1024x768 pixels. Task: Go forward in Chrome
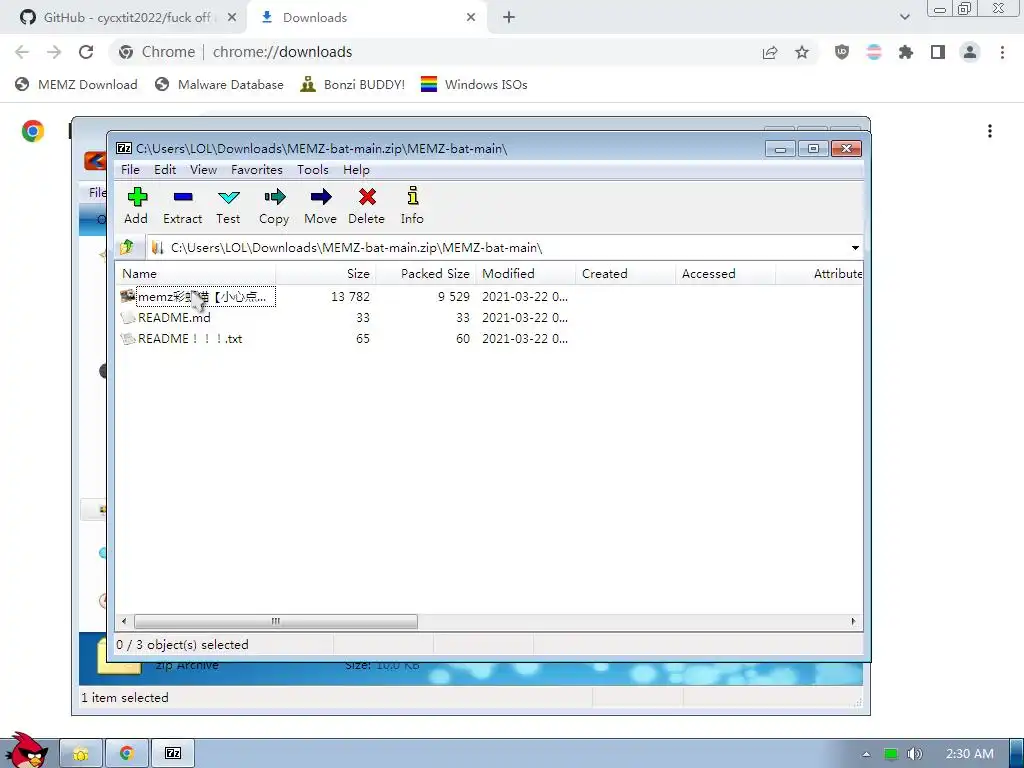[54, 52]
